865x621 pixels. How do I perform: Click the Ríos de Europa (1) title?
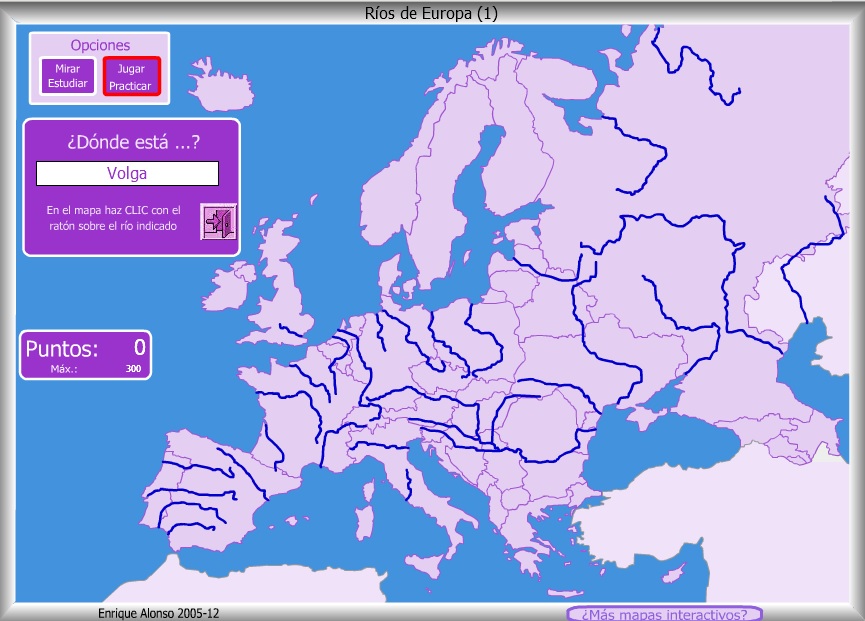(431, 13)
